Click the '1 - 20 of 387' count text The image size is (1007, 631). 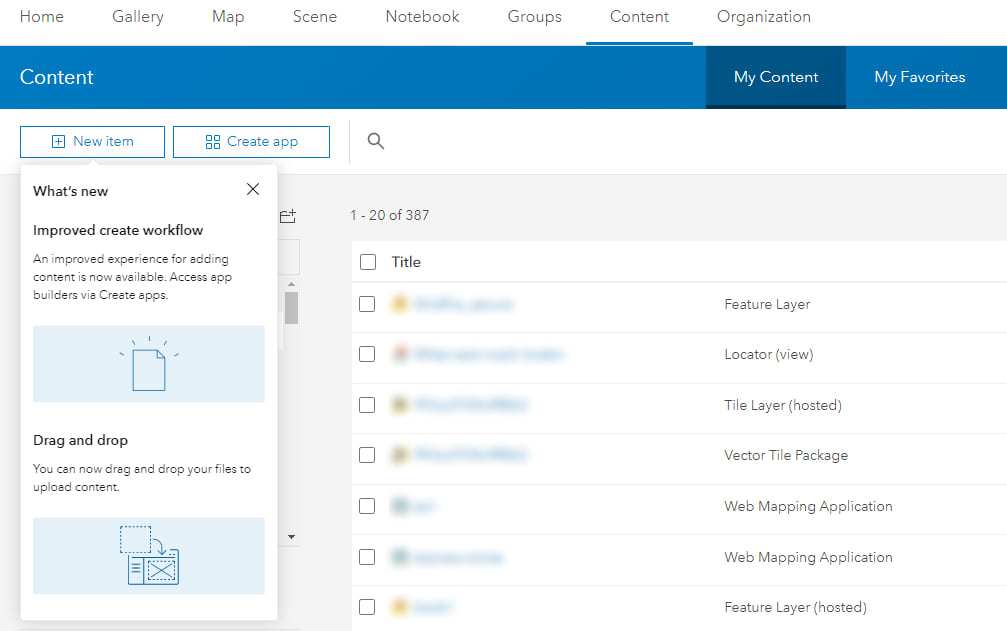click(389, 215)
